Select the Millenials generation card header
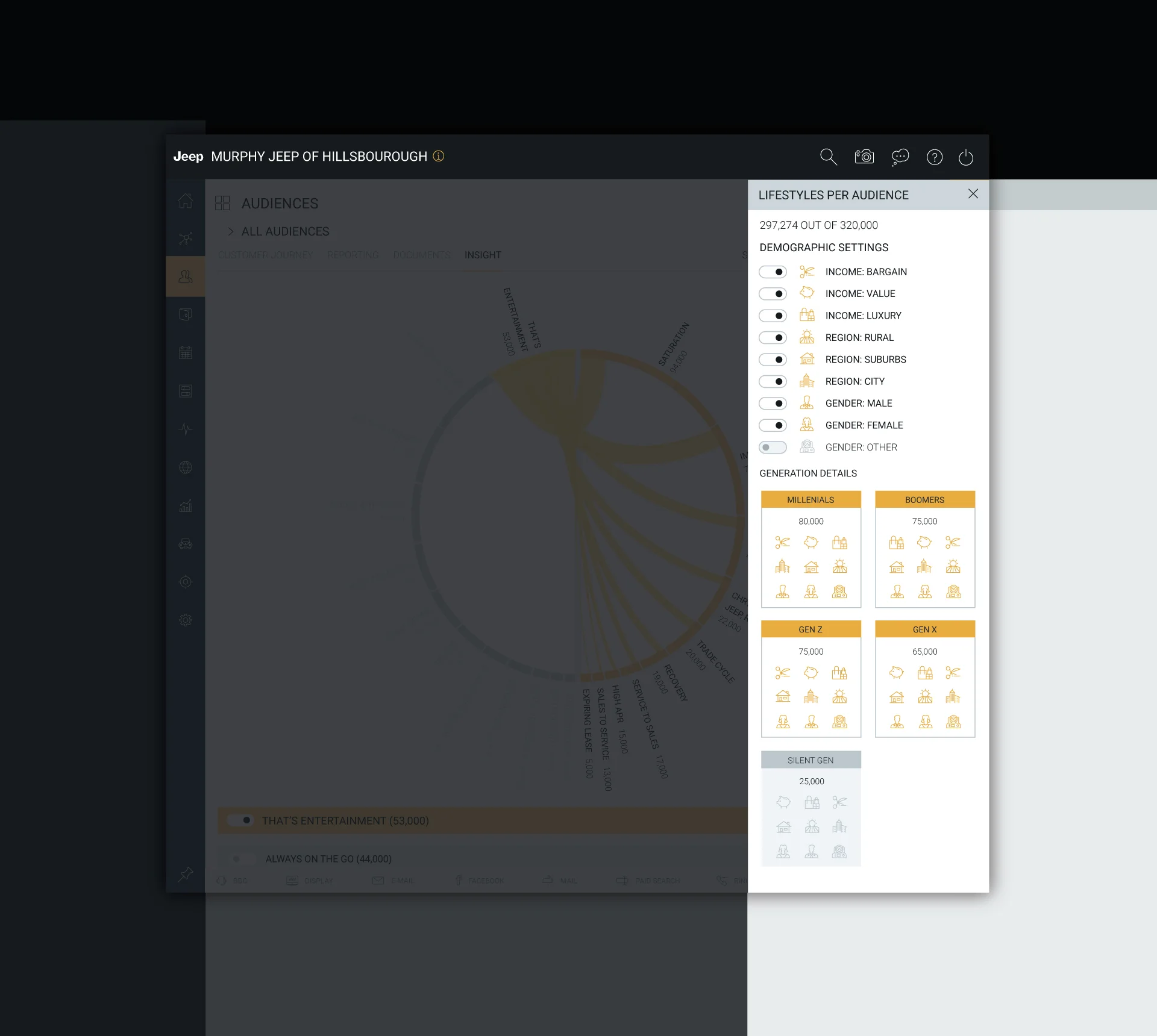The image size is (1157, 1036). (811, 500)
